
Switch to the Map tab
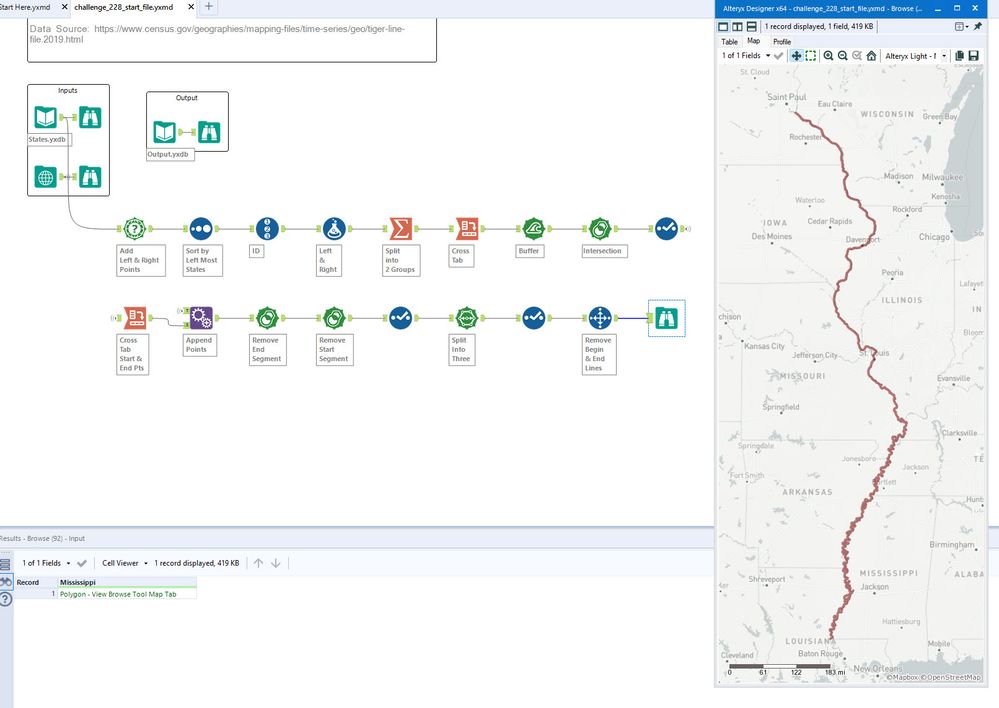coord(754,41)
